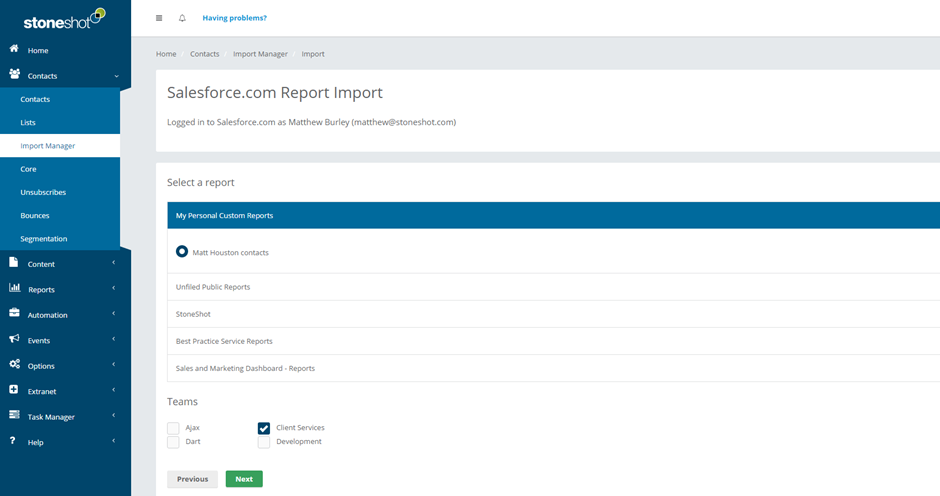This screenshot has height=496, width=940.
Task: Click the Automation briefcase icon
Action: pos(14,313)
